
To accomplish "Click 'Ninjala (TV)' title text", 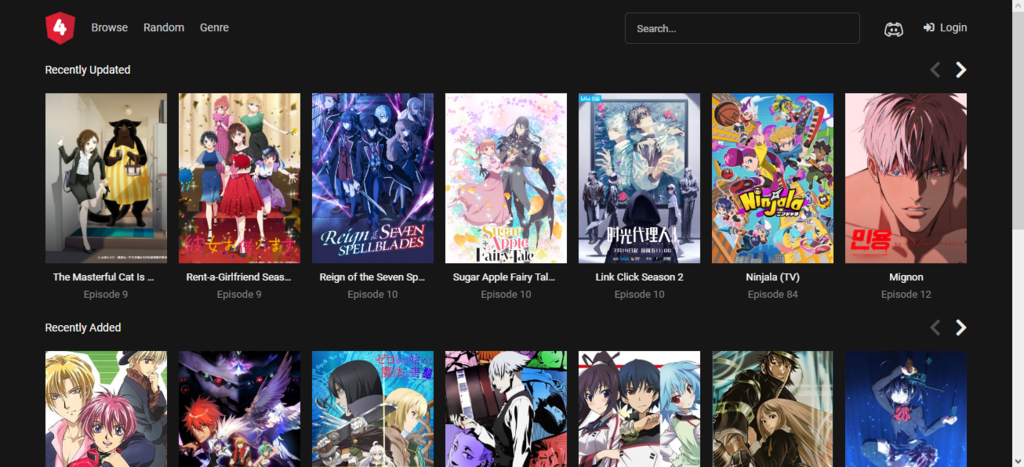I will coord(773,277).
